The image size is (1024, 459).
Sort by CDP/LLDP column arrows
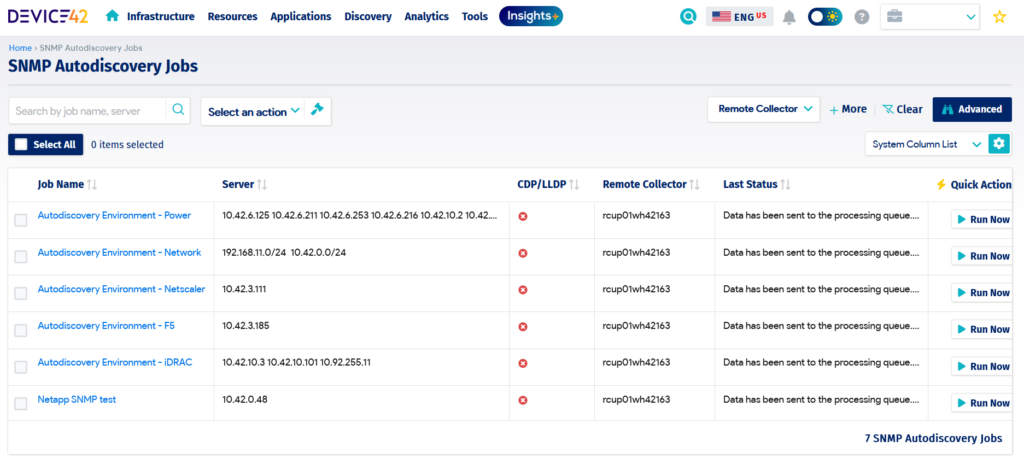click(x=574, y=185)
